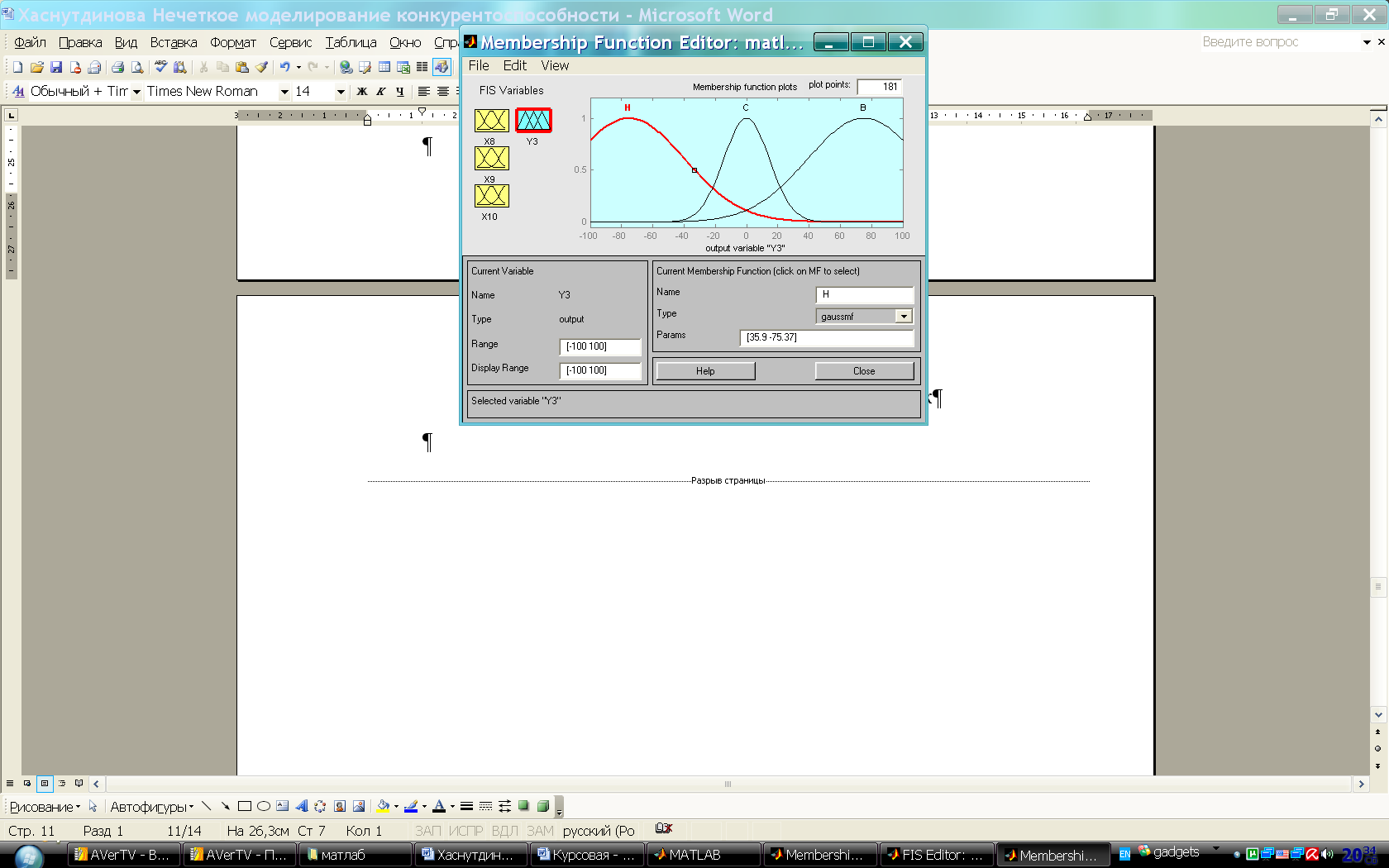1389x868 pixels.
Task: Toggle center text alignment
Action: click(443, 92)
